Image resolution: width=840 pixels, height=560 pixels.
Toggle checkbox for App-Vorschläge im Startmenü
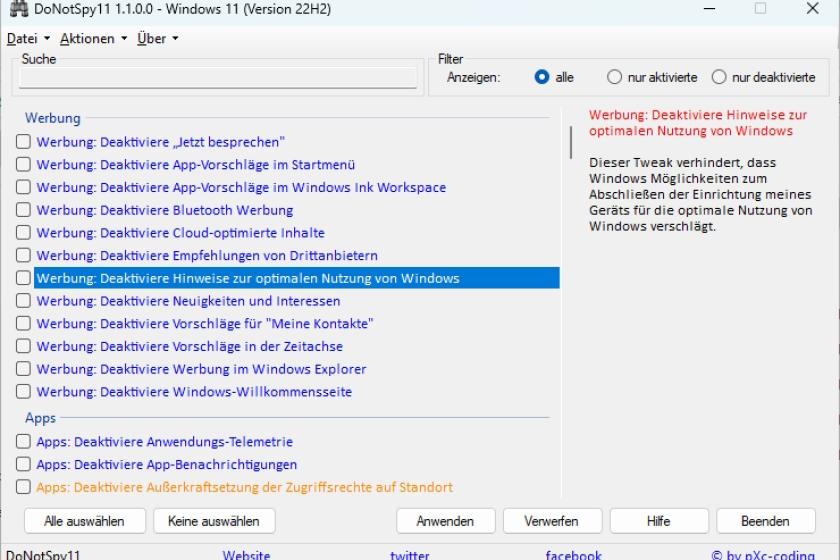tap(23, 164)
